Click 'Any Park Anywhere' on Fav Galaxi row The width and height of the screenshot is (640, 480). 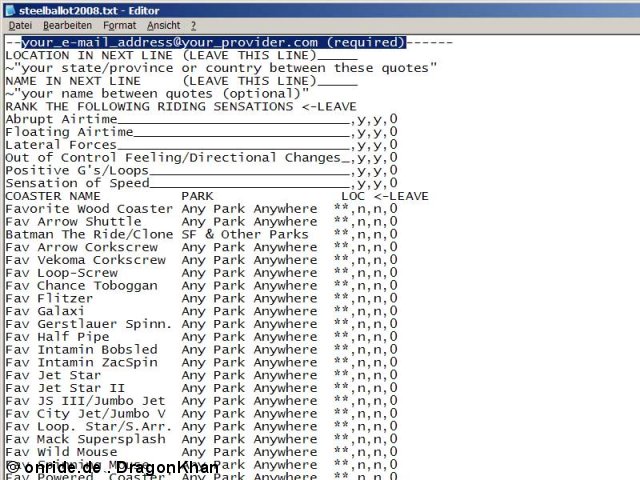249,311
